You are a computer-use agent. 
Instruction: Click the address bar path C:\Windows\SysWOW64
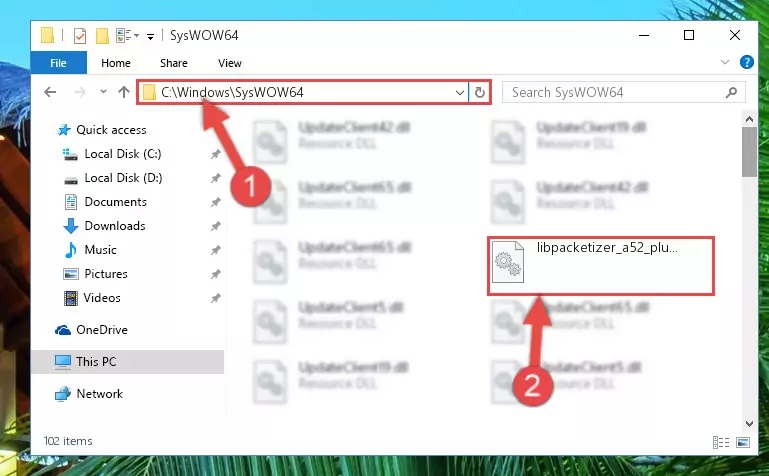pyautogui.click(x=232, y=92)
